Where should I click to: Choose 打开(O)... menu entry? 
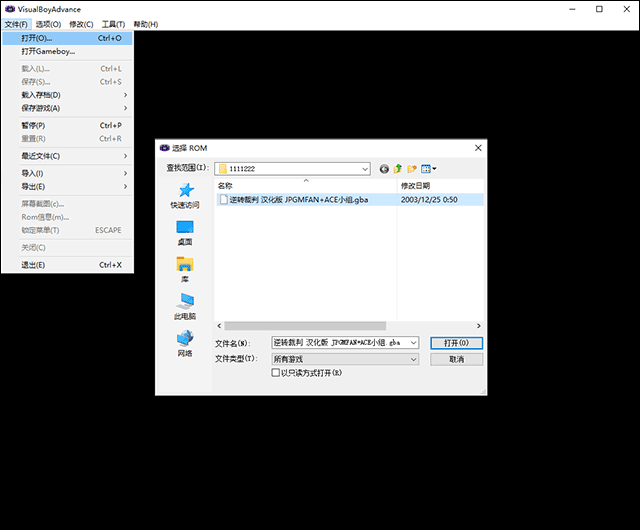click(x=67, y=38)
